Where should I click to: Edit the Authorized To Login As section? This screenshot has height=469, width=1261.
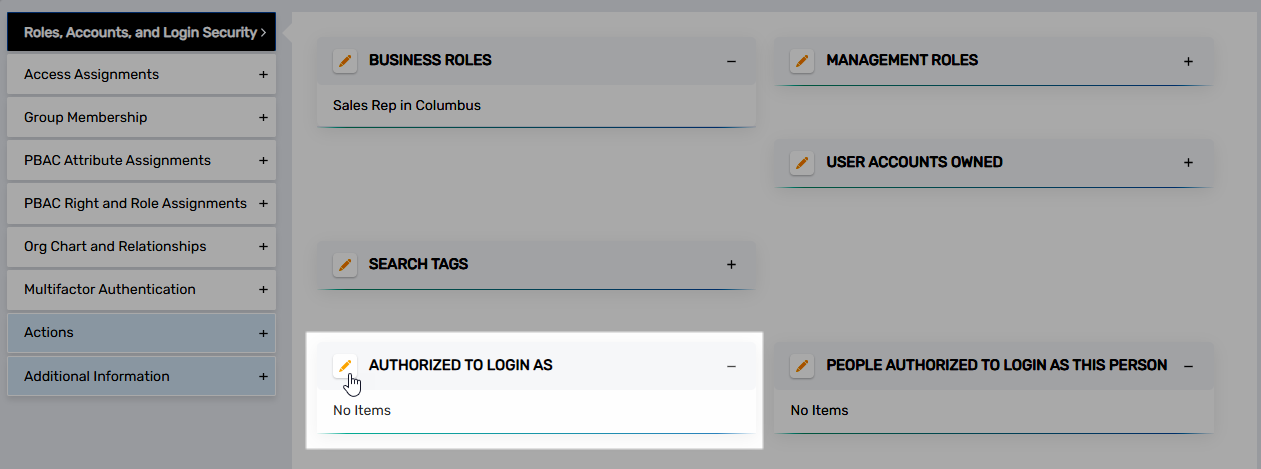345,366
